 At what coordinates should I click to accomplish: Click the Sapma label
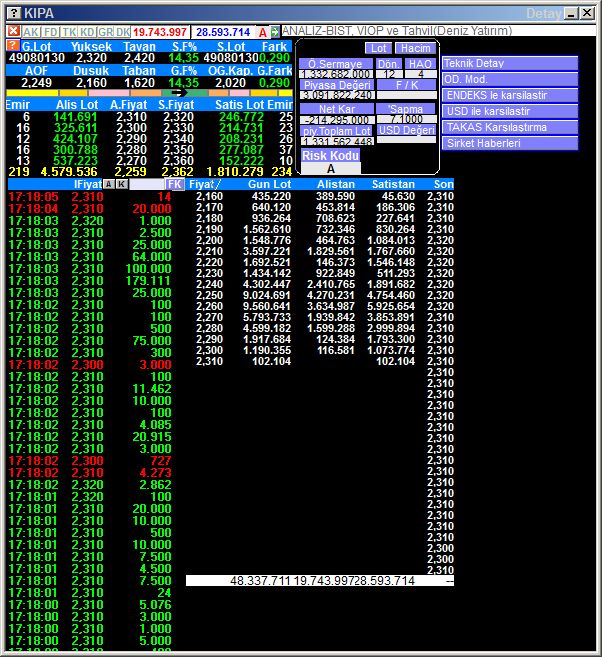point(406,109)
